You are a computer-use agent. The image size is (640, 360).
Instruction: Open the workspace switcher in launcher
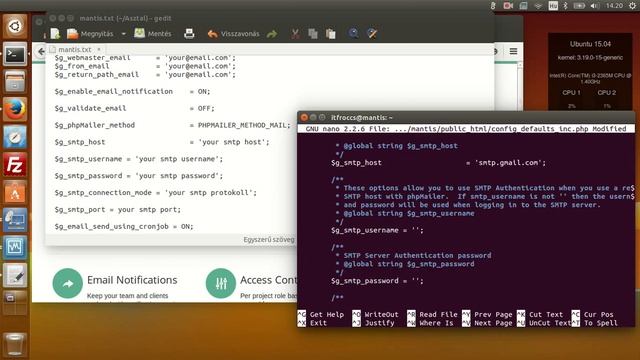15,302
